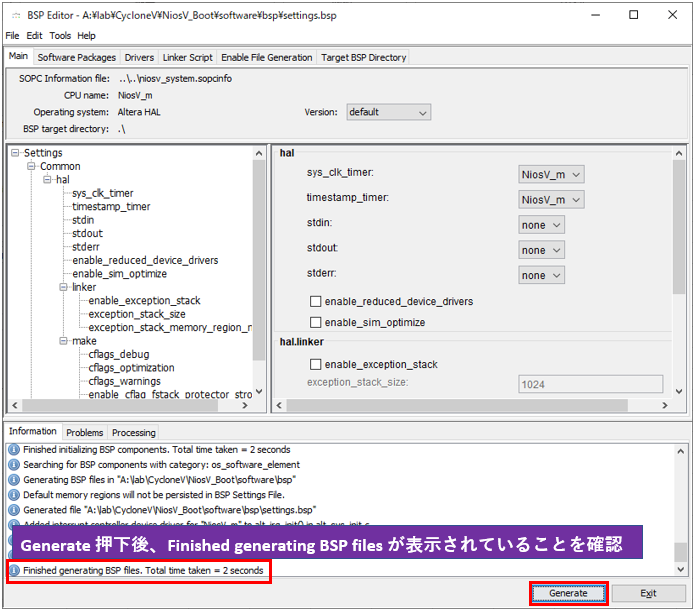Click the exception_stack_size input field
The image size is (695, 610).
590,384
